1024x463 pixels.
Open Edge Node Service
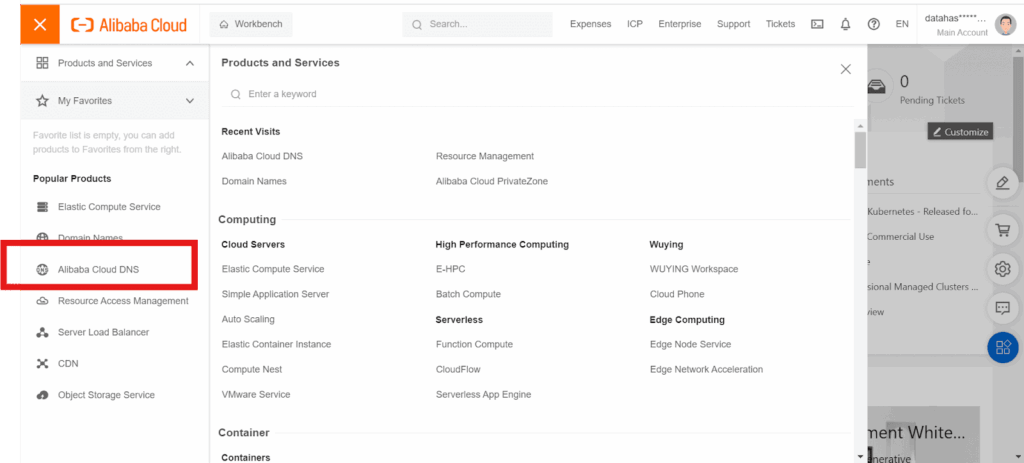click(x=690, y=344)
